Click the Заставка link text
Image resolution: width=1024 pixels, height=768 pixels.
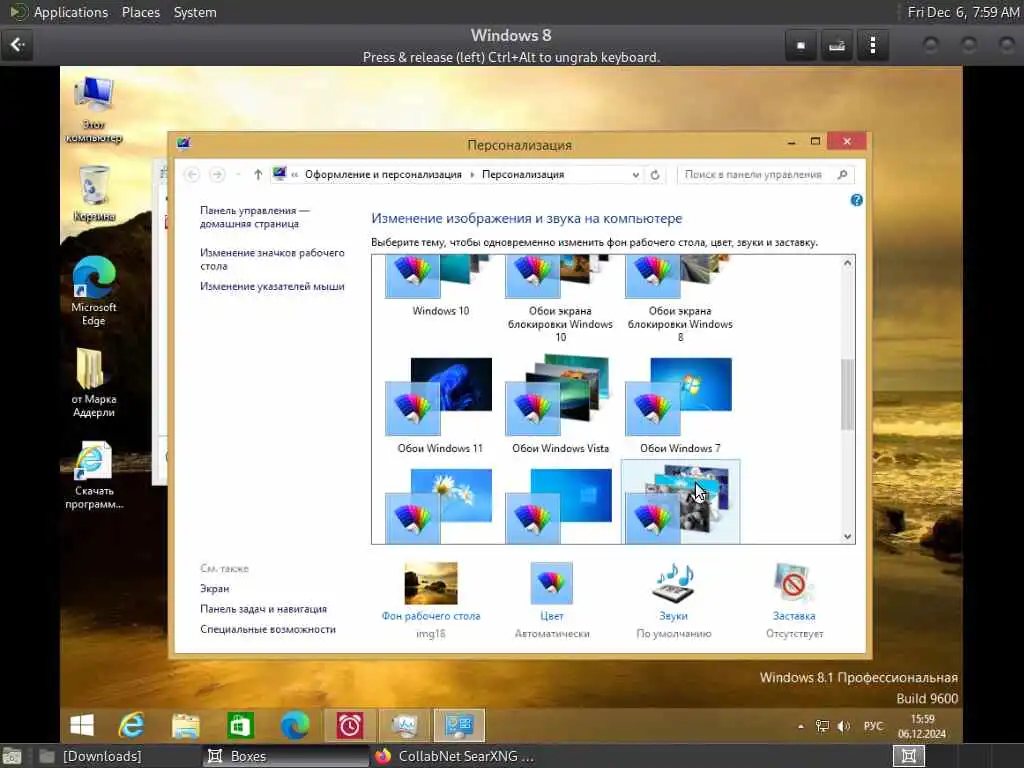tap(793, 616)
